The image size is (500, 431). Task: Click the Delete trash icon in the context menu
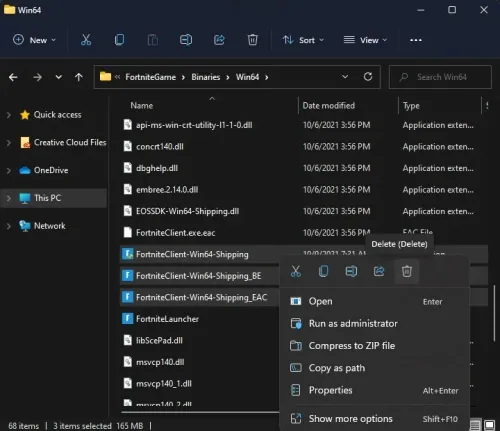[x=407, y=271]
